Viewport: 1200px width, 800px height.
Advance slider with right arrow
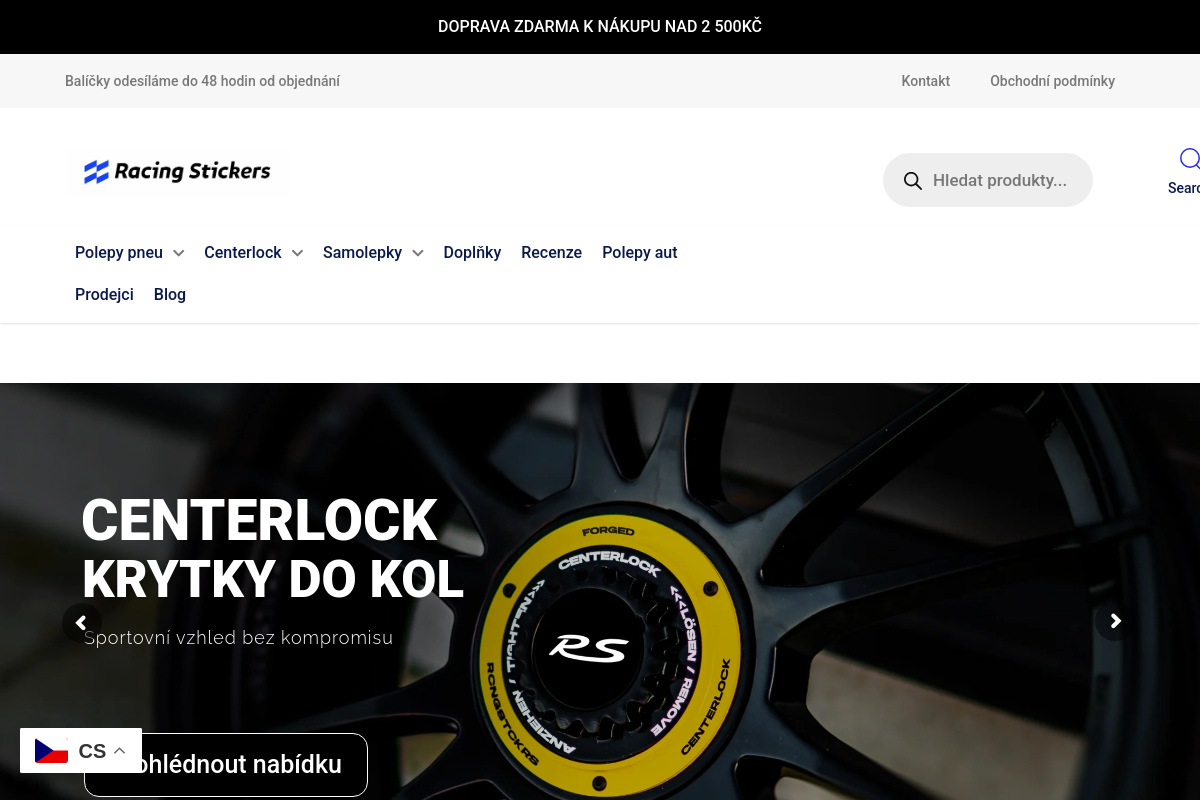point(1116,621)
